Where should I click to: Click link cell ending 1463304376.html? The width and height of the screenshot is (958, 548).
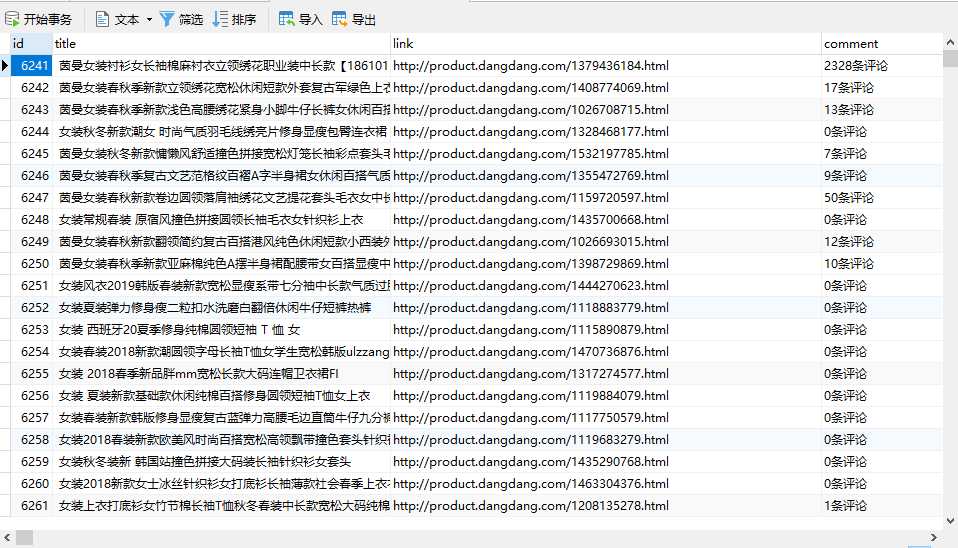click(x=605, y=483)
